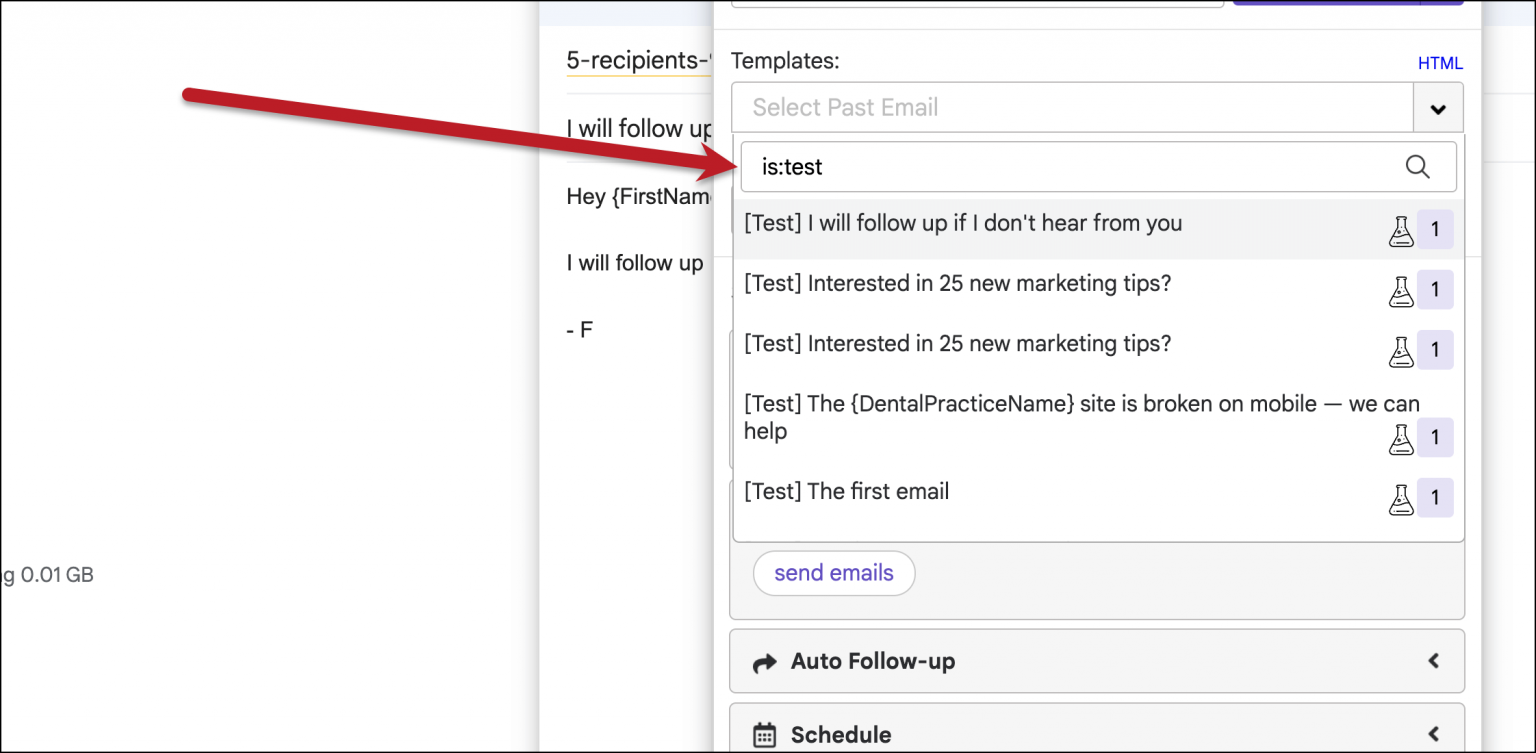Click the "1" badge on the second marketing tips entry
1536x753 pixels.
point(1436,350)
